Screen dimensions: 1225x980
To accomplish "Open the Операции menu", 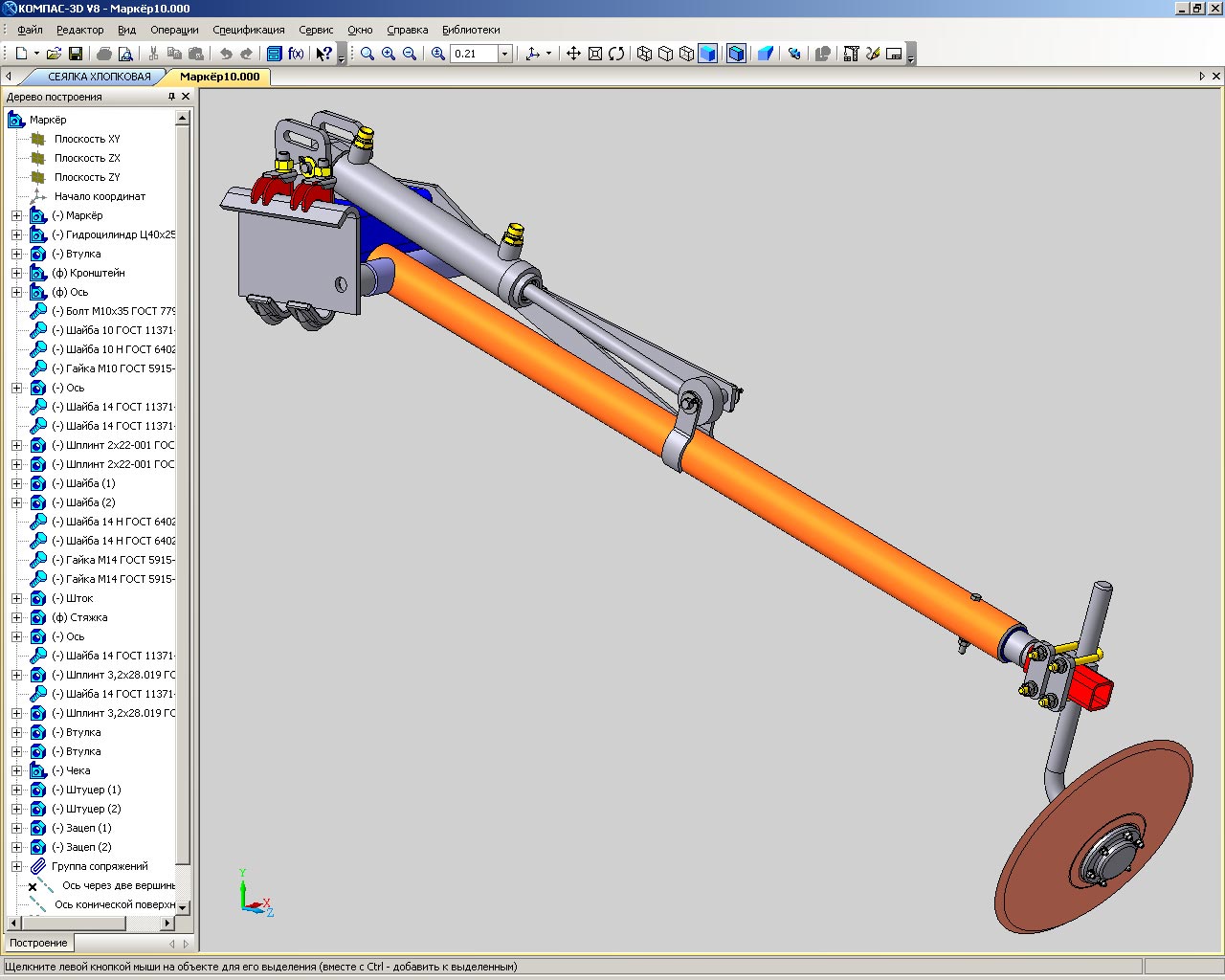I will point(174,30).
